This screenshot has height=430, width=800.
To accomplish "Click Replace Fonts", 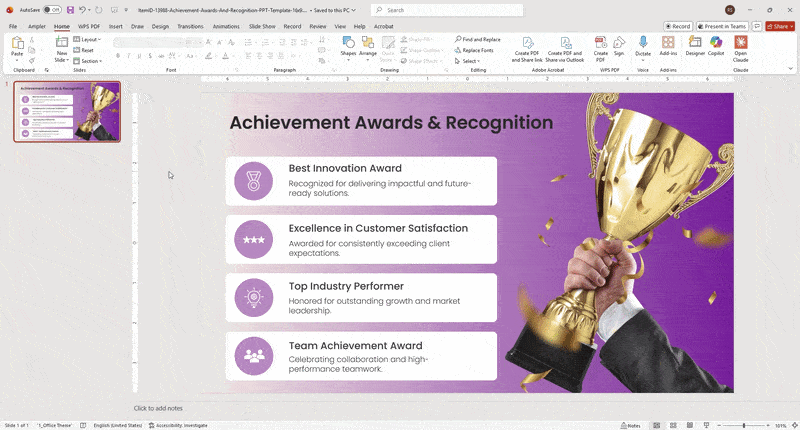I will point(474,50).
